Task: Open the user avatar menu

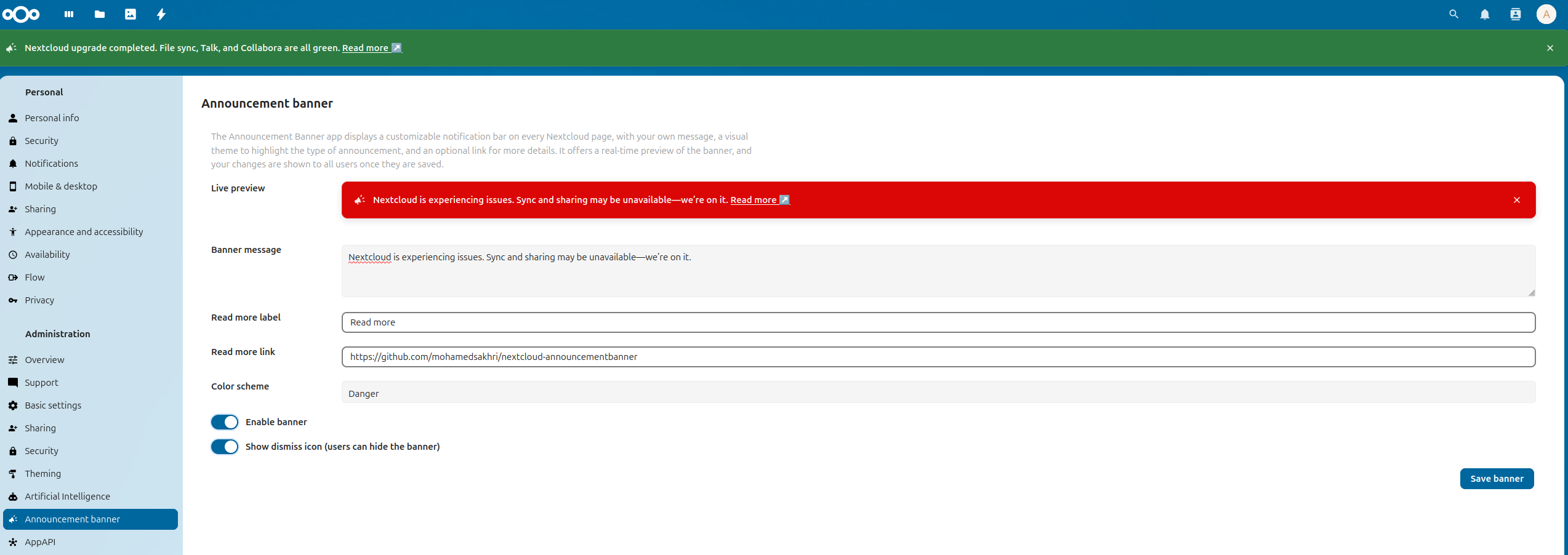Action: (1546, 14)
